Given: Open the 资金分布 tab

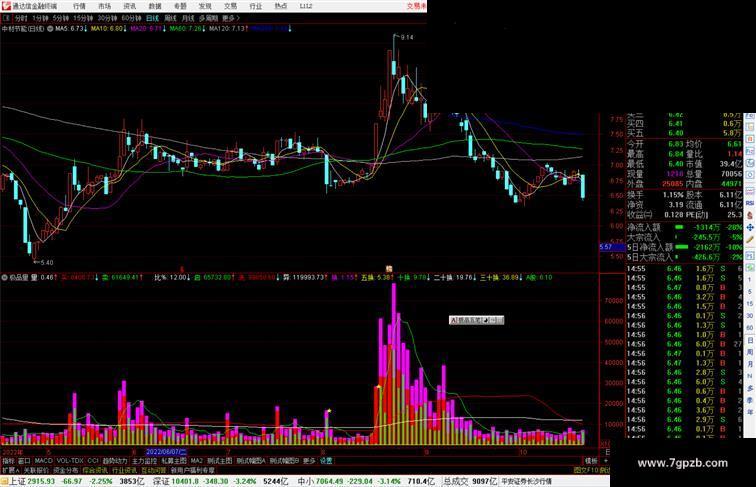Looking at the screenshot, I should click(x=66, y=470).
